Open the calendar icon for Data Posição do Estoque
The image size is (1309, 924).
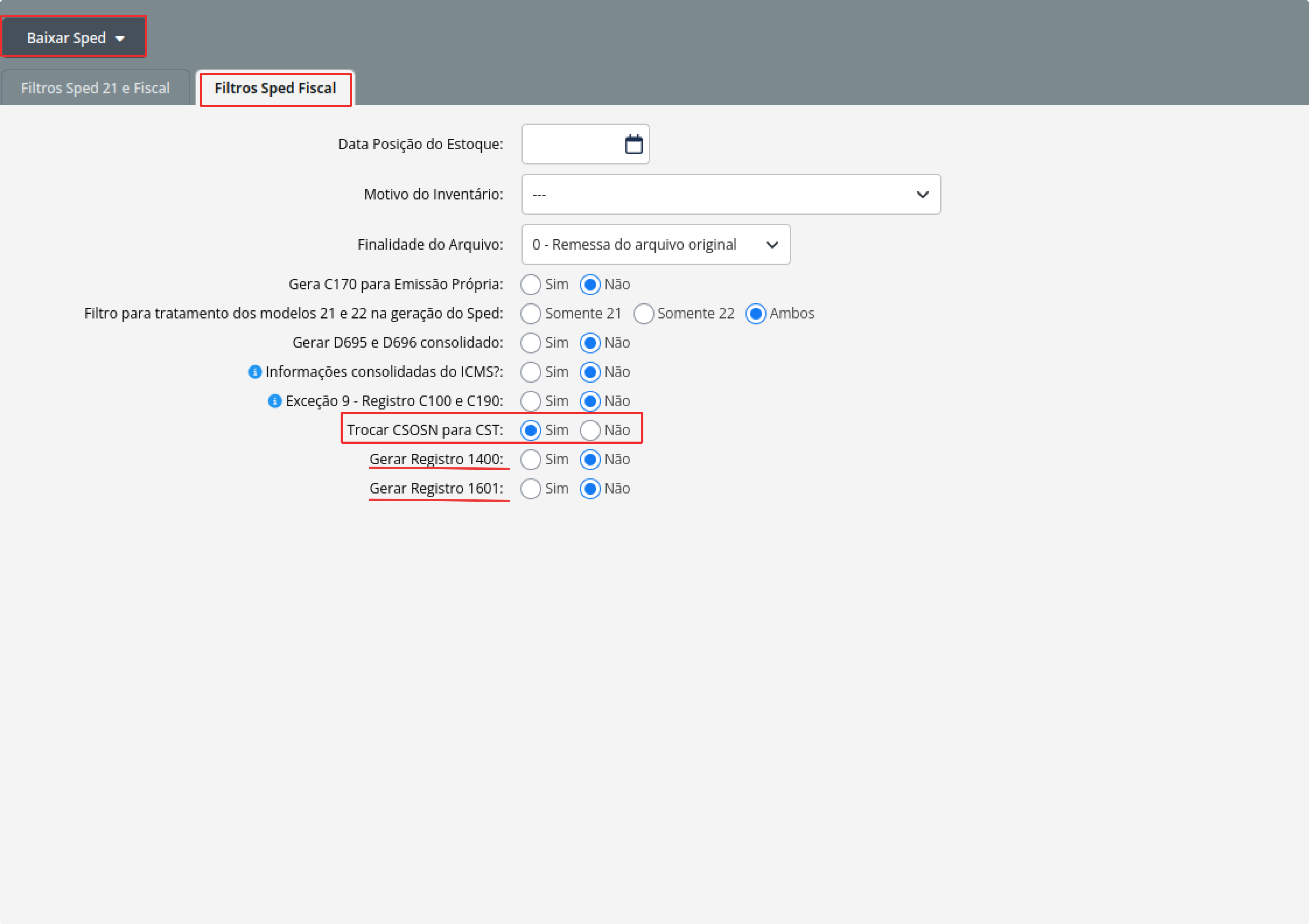[633, 144]
